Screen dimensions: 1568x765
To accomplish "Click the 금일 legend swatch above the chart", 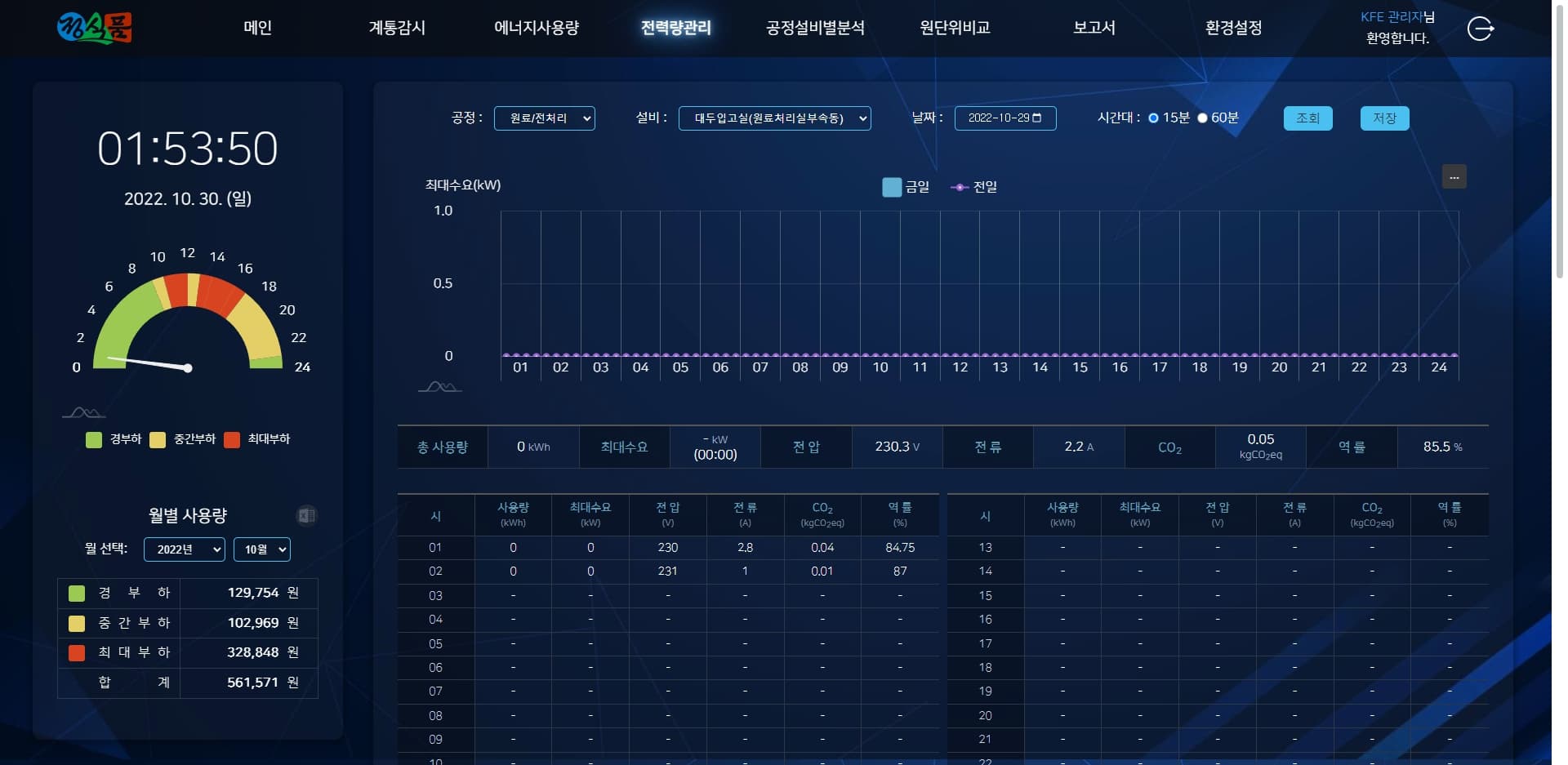I will pyautogui.click(x=890, y=186).
